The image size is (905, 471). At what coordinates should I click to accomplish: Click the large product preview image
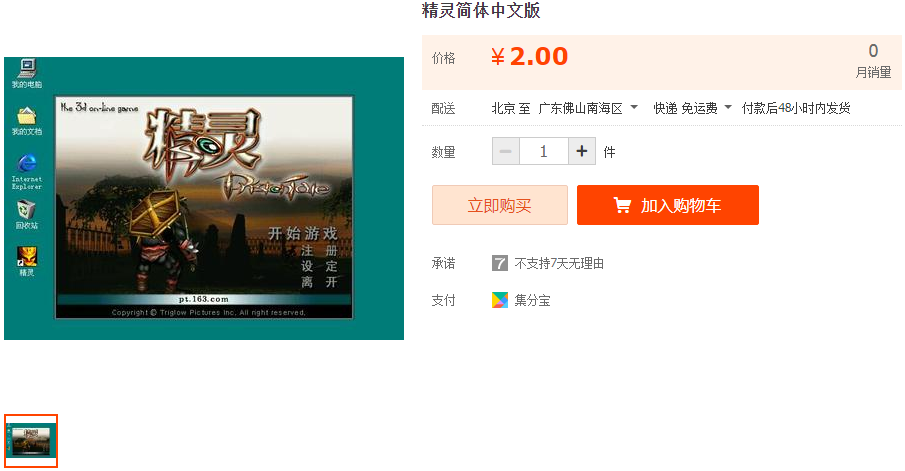click(204, 198)
